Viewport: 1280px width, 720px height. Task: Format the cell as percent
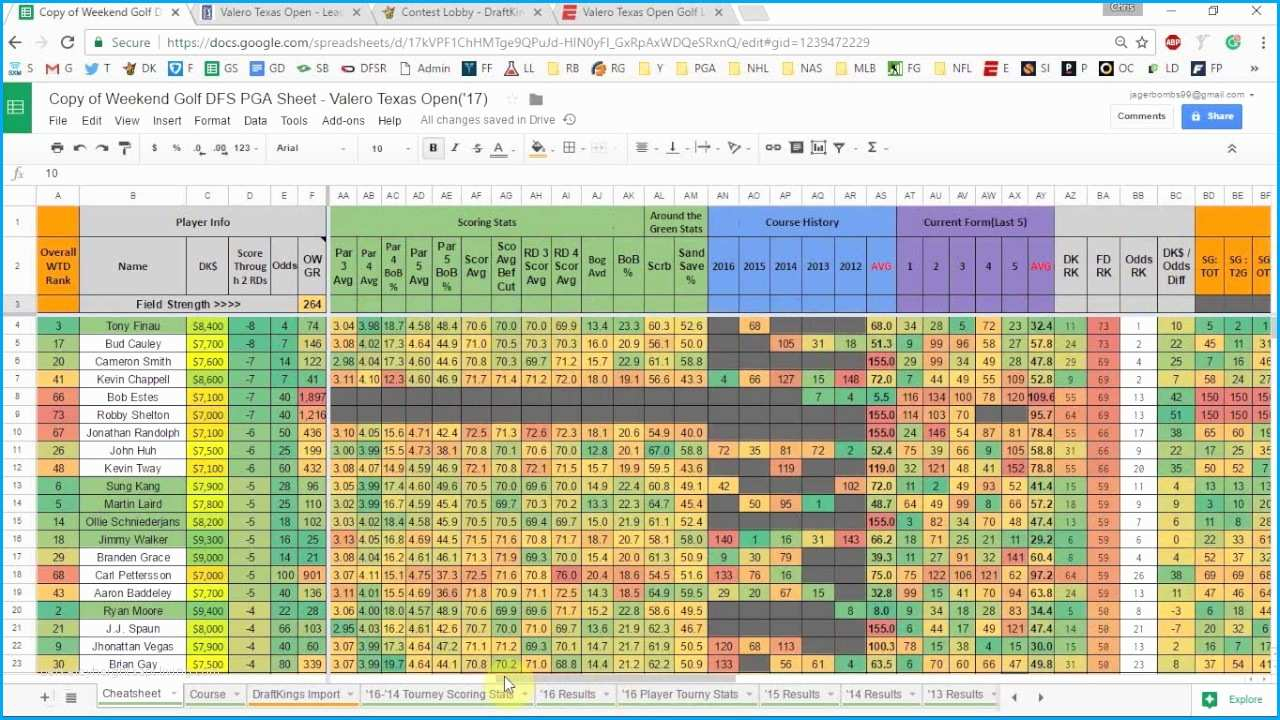176,148
